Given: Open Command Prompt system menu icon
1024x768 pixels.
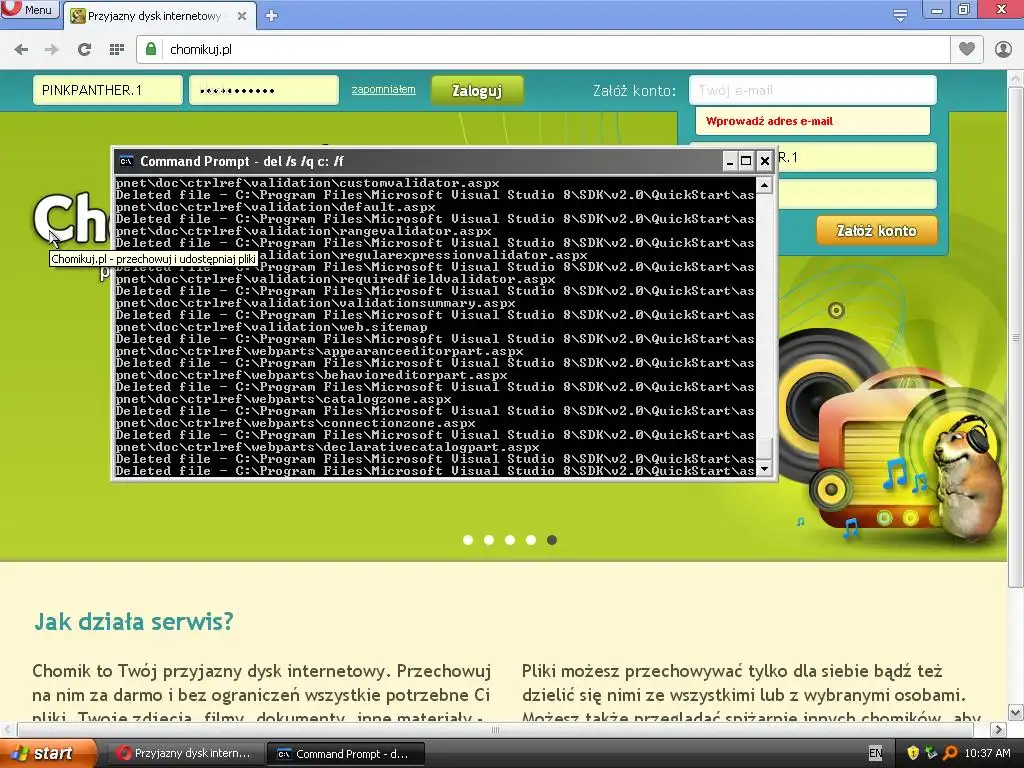Looking at the screenshot, I should click(x=127, y=161).
